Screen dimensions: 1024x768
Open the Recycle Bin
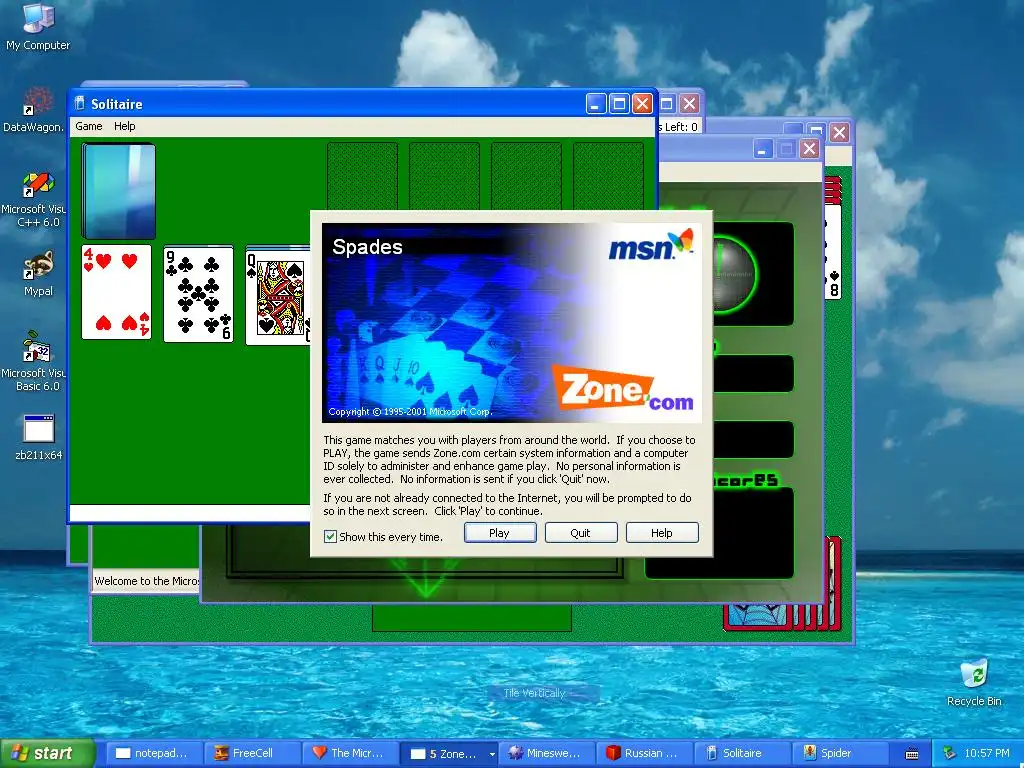974,683
